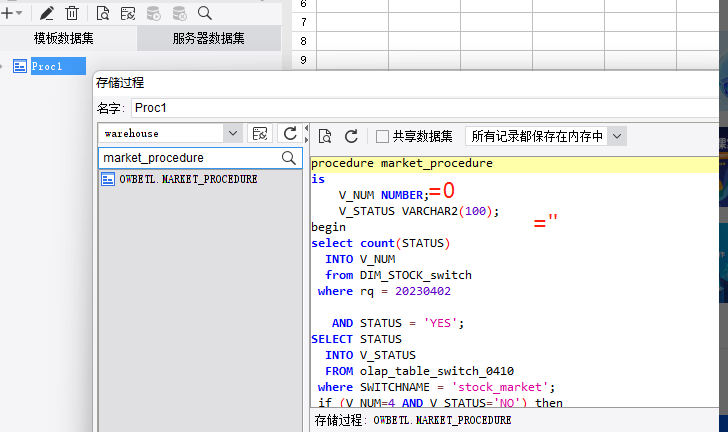The image size is (728, 432).
Task: Click the refresh icon above SQL editor
Action: 351,136
